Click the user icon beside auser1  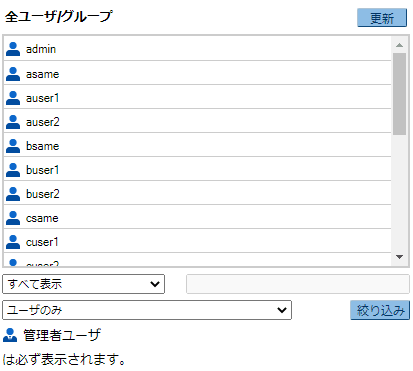click(13, 98)
